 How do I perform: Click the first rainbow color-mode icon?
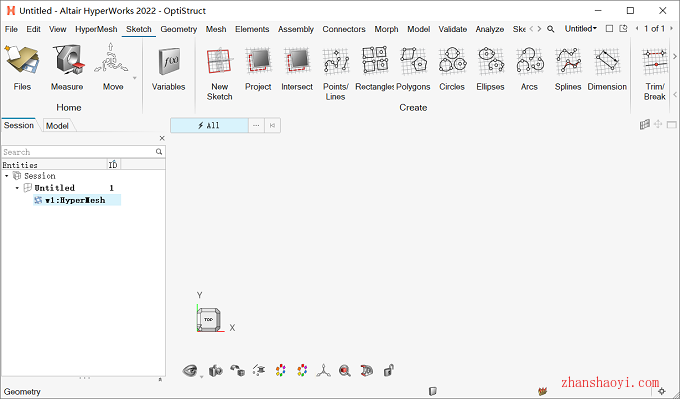[x=281, y=371]
